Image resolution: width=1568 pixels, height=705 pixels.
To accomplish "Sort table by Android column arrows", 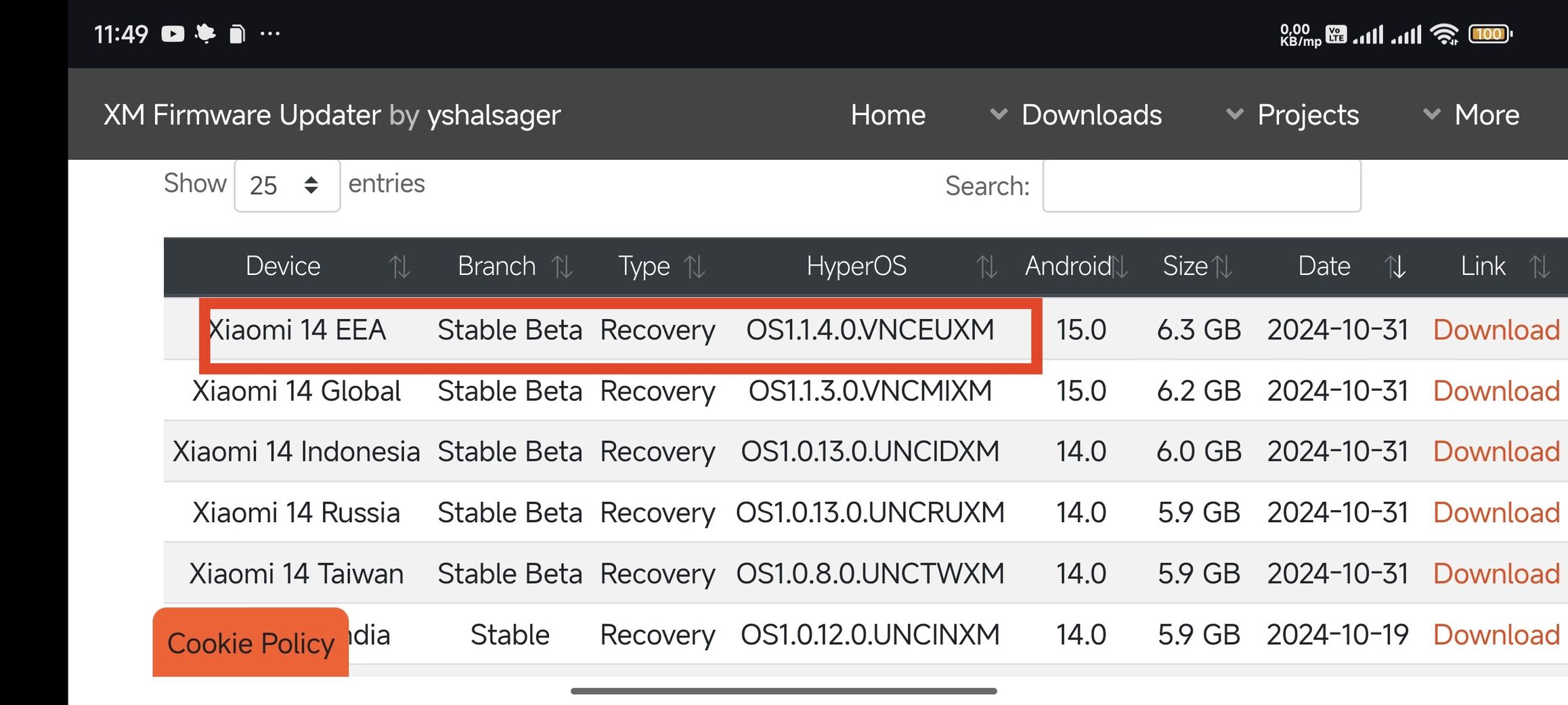I will click(1119, 267).
